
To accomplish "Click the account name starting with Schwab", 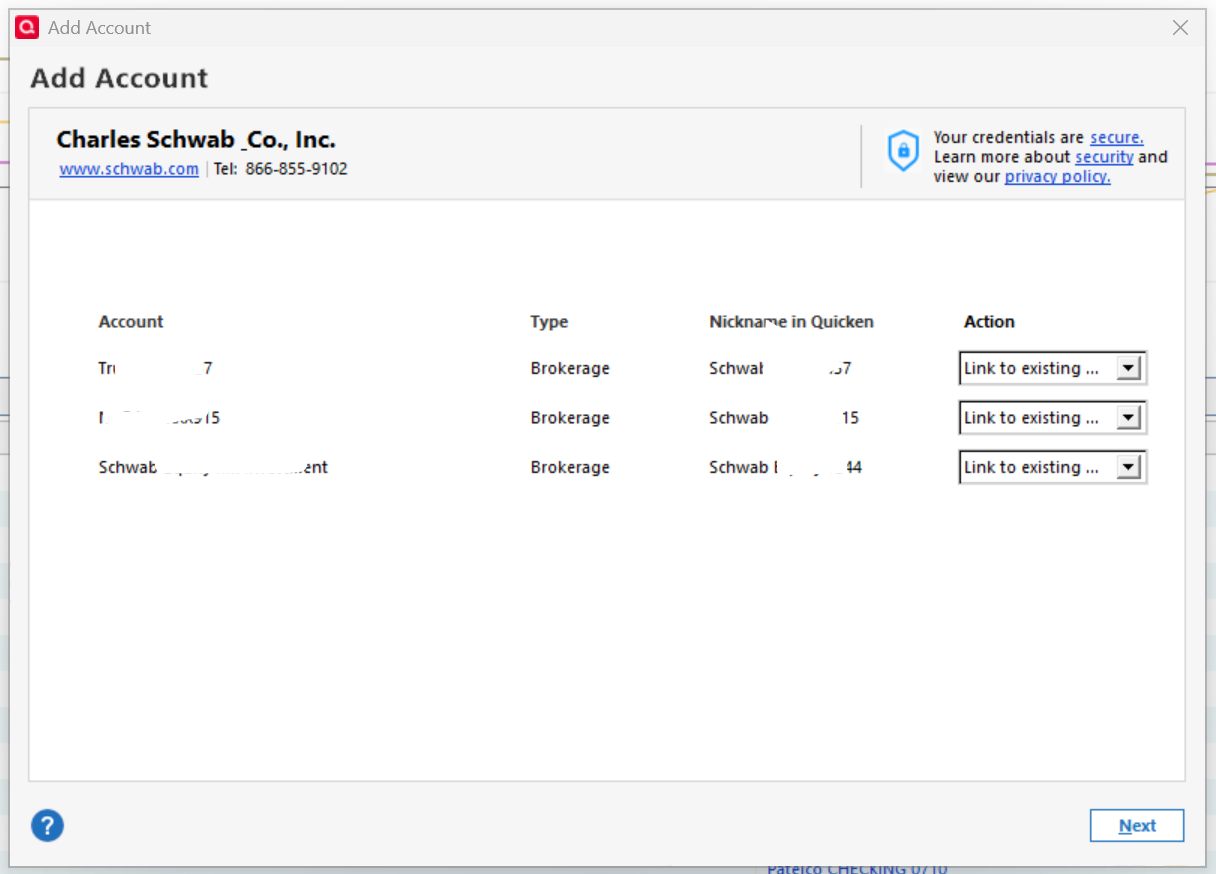I will click(x=213, y=468).
